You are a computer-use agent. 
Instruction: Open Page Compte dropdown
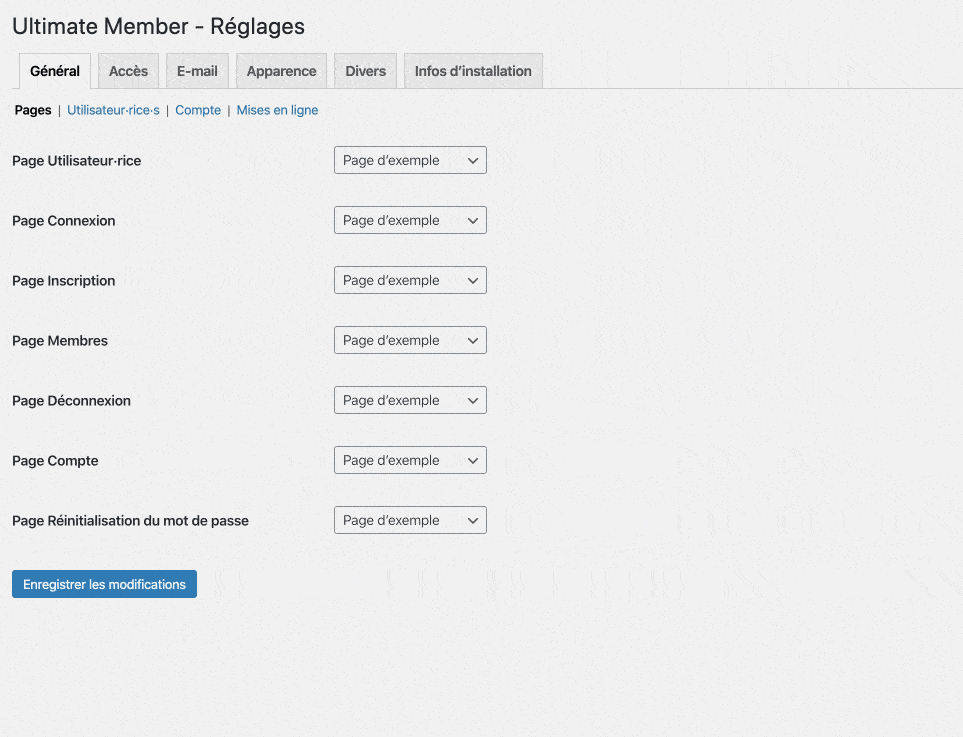410,460
